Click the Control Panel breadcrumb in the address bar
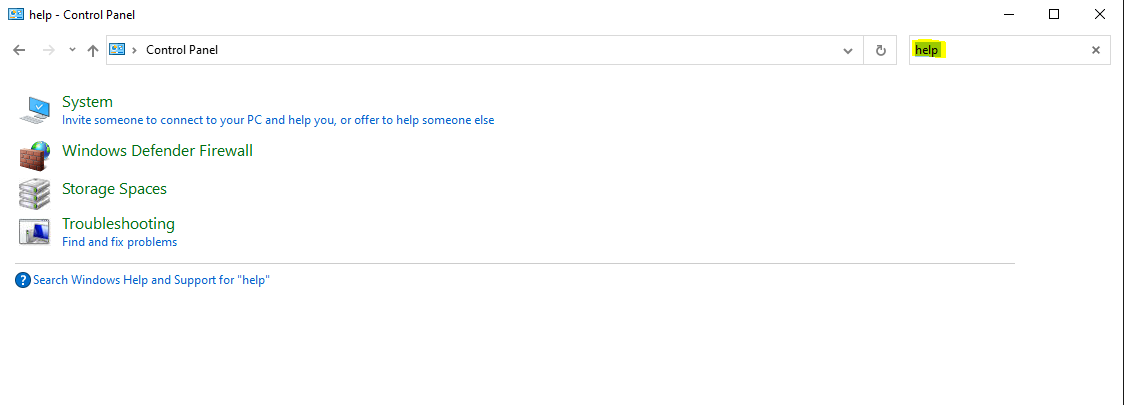 pyautogui.click(x=182, y=50)
